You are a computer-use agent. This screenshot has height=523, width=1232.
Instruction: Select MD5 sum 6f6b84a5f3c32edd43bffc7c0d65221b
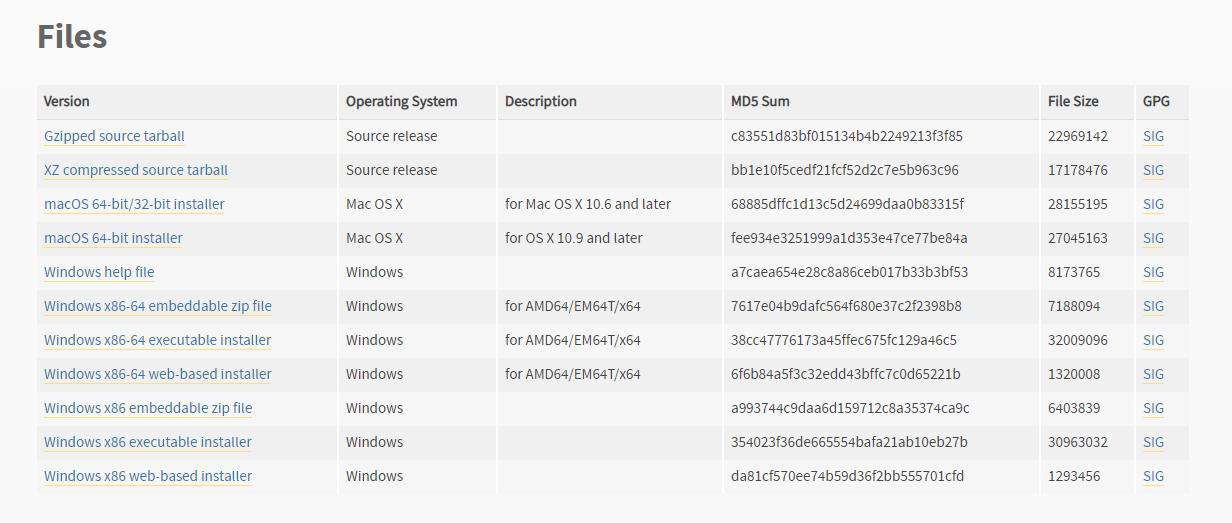pos(846,374)
